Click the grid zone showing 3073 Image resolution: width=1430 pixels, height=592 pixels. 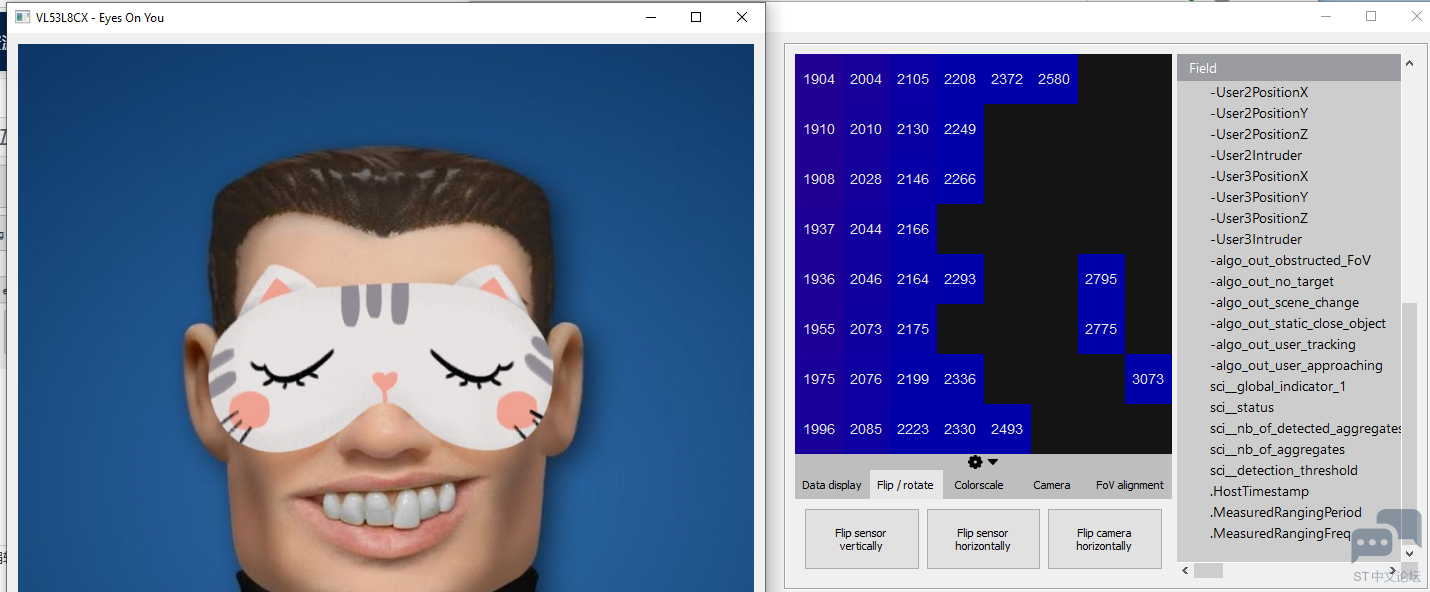[x=1147, y=379]
